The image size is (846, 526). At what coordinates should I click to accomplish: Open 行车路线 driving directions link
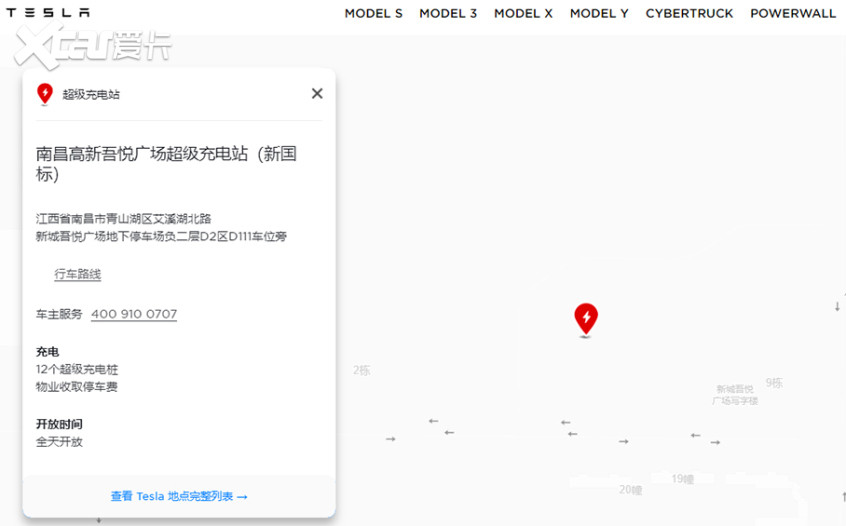point(78,274)
